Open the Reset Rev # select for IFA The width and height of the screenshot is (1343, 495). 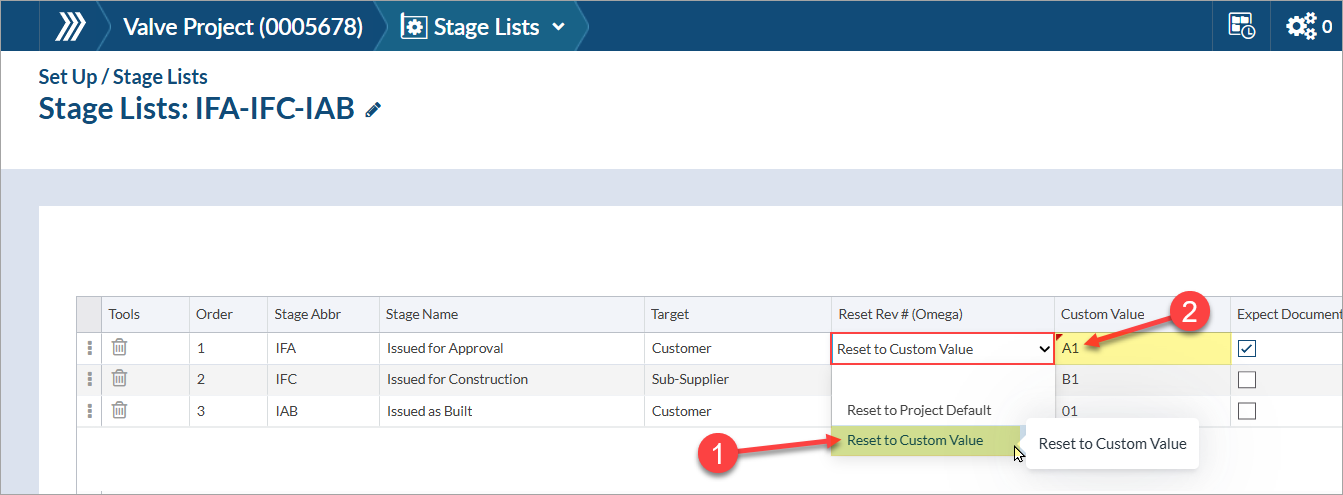click(x=942, y=349)
